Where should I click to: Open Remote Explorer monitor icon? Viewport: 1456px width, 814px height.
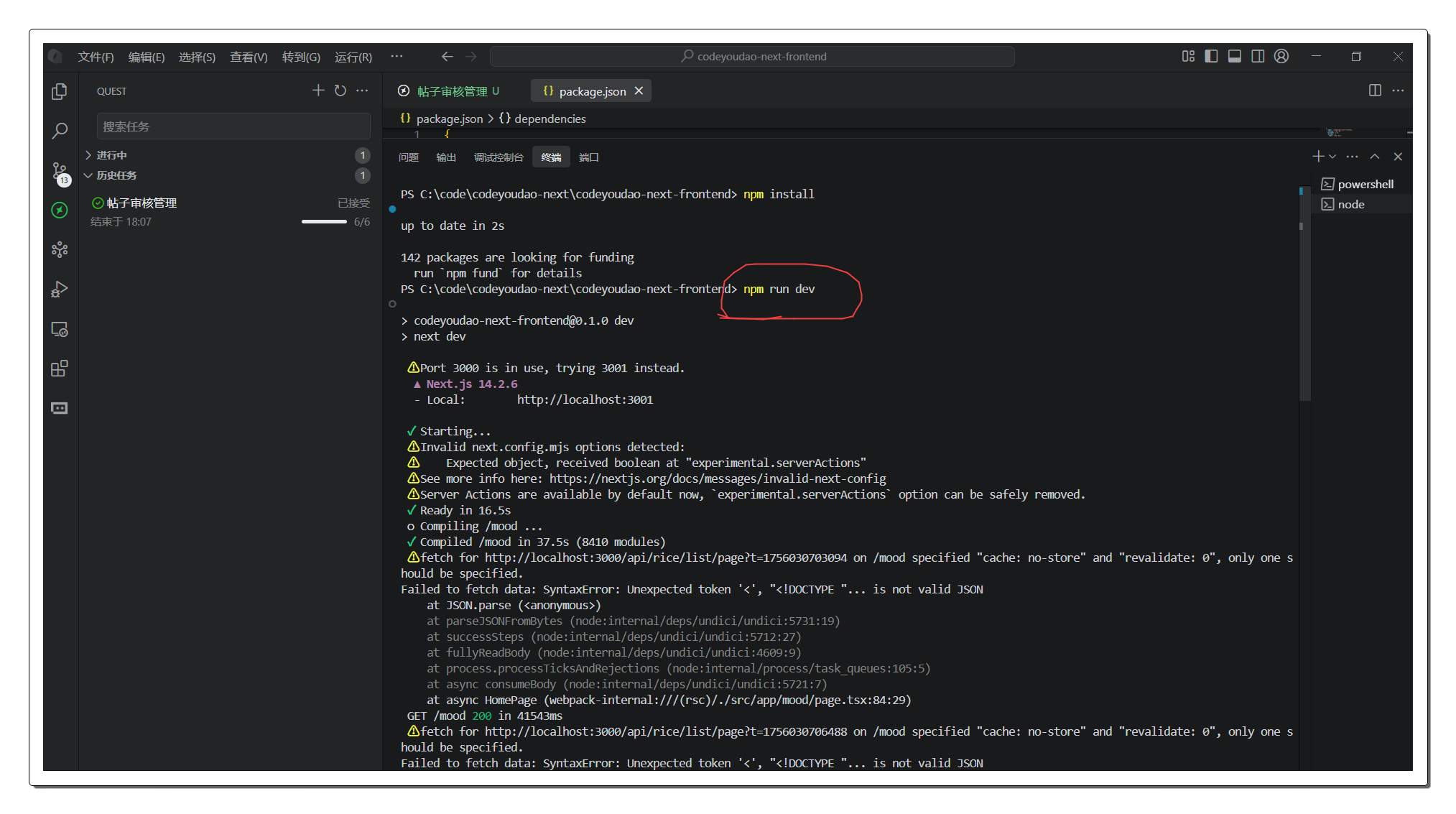[x=60, y=329]
